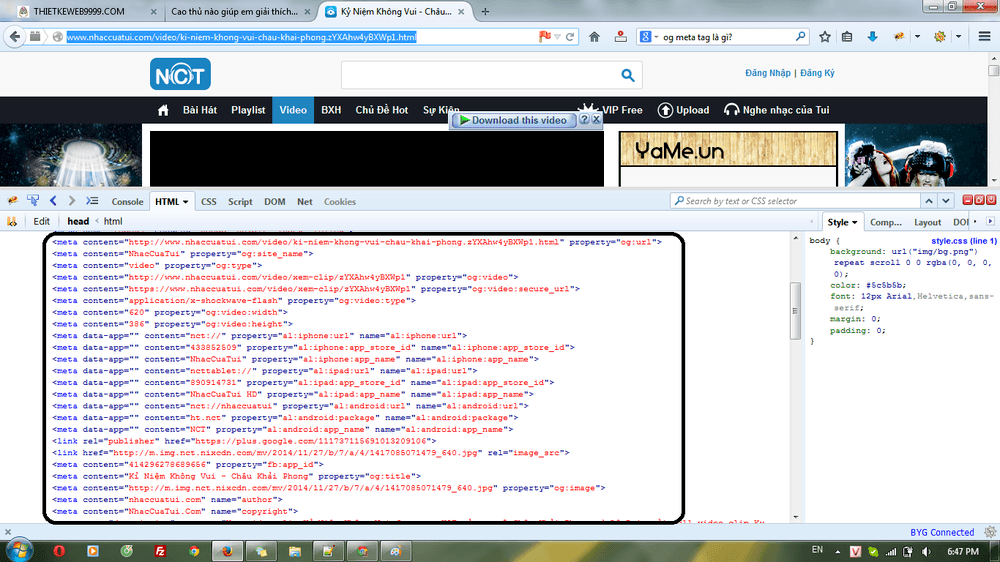Click next search result down arrow in Firebug

tap(946, 201)
